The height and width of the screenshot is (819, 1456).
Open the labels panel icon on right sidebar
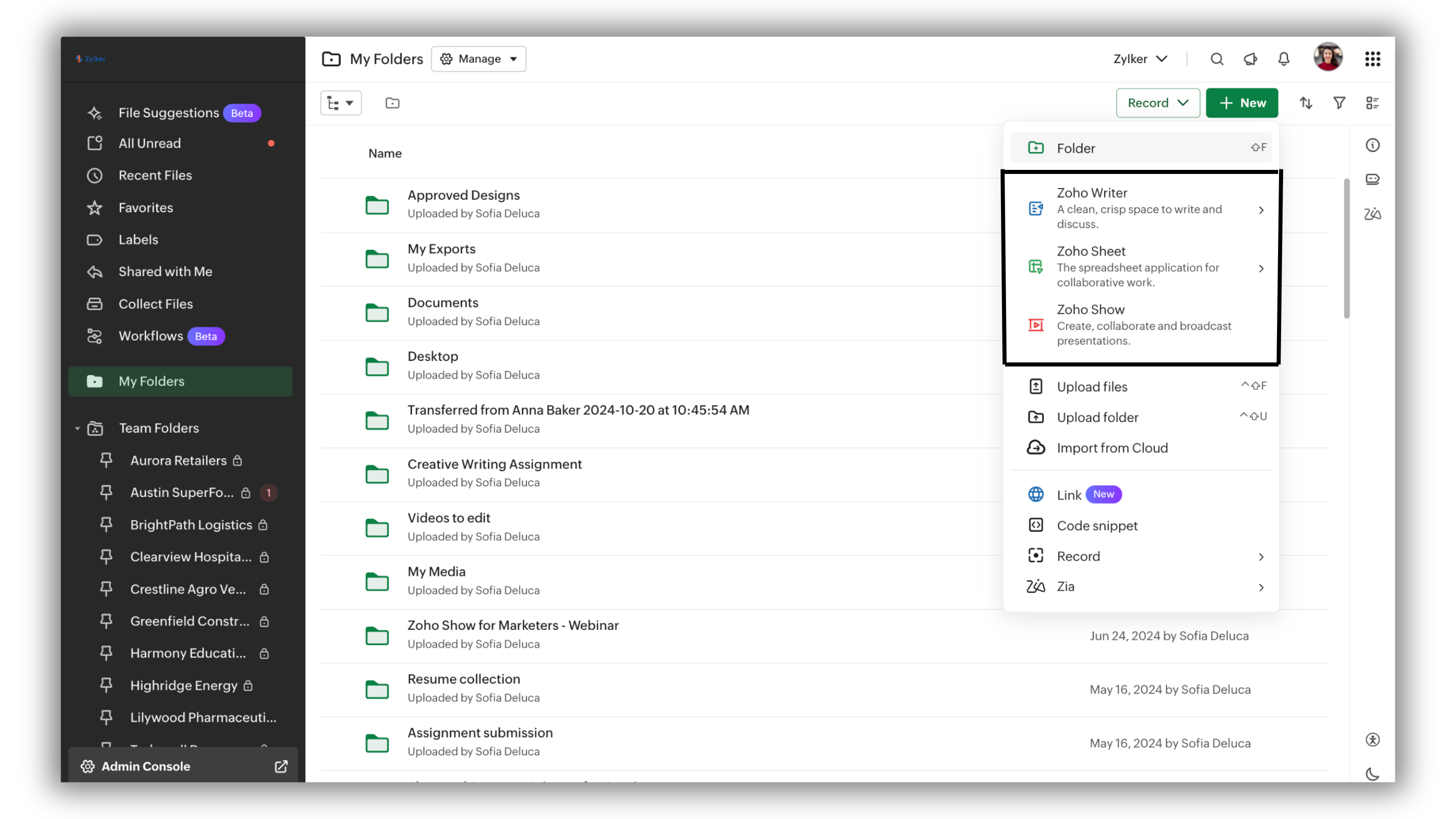tap(1373, 179)
